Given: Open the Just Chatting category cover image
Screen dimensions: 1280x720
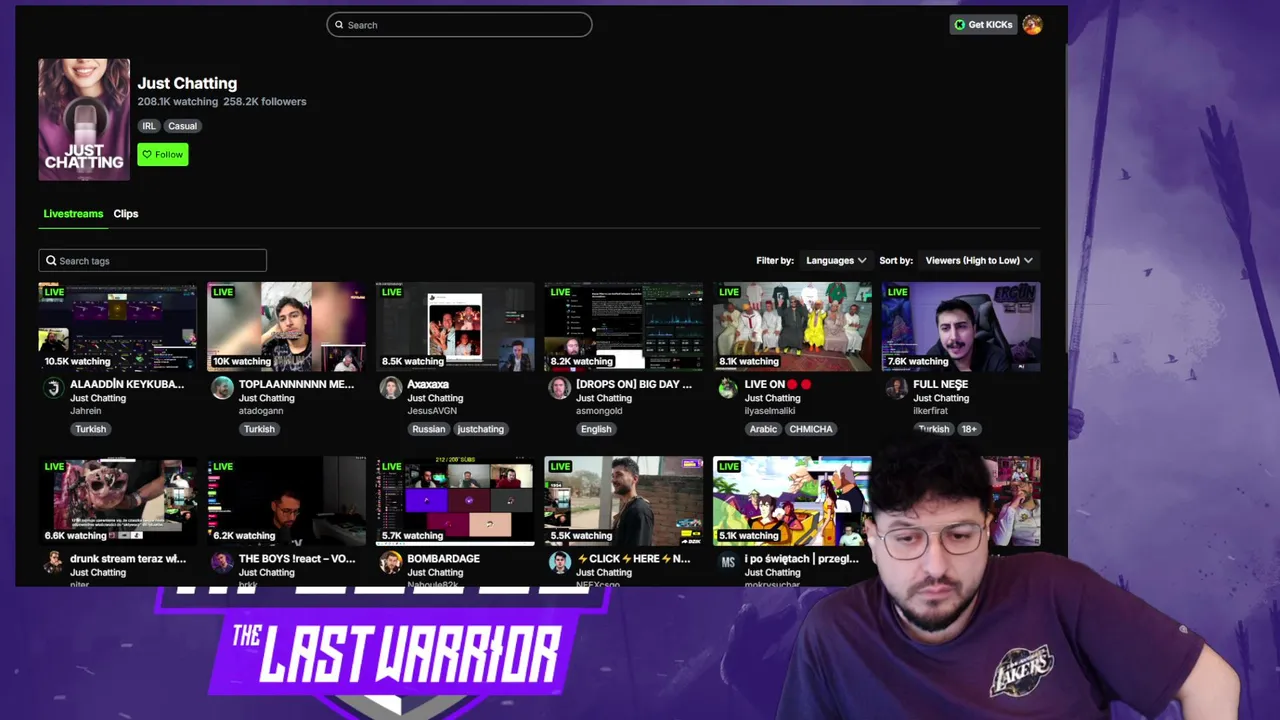Looking at the screenshot, I should pos(84,120).
